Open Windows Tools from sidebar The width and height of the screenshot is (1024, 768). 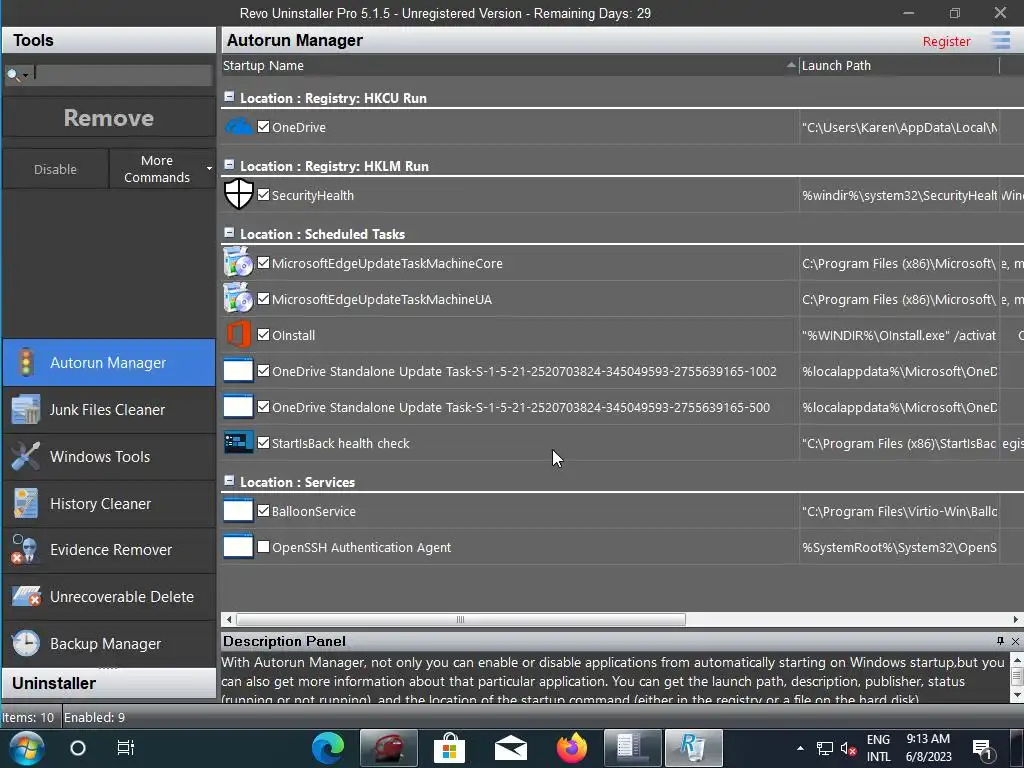(109, 456)
